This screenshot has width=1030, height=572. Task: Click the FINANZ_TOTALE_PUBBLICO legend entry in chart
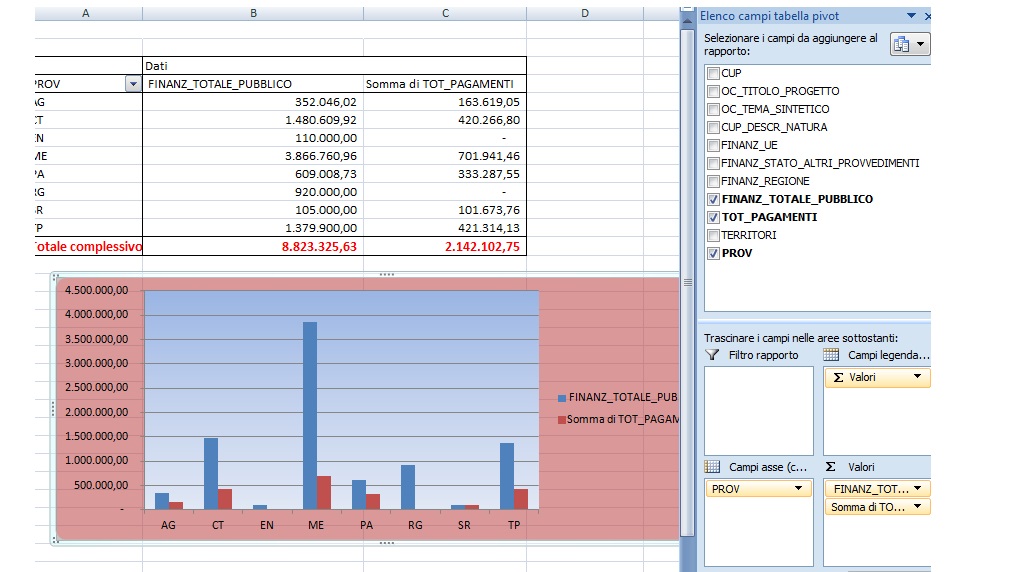coord(617,397)
